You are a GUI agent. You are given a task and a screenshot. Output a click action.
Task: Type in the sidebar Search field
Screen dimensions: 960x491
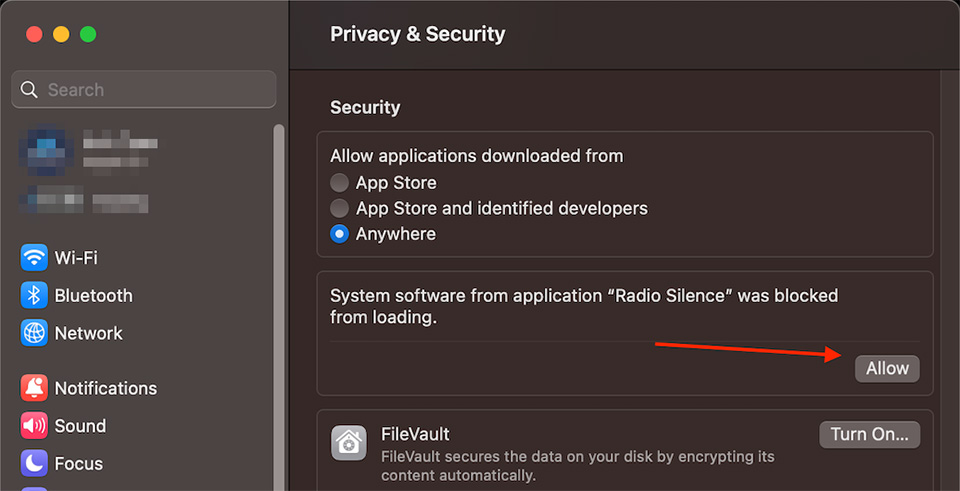[x=150, y=90]
